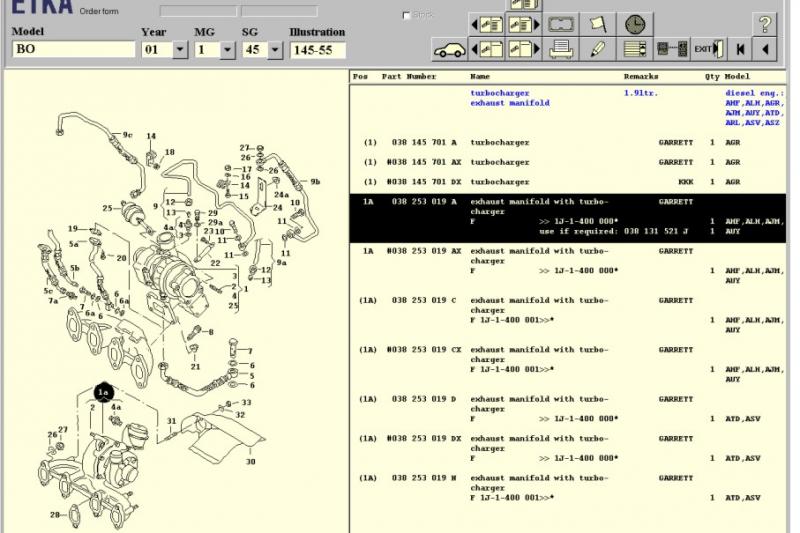
Task: Click the highlighted 1a position marker in diagram
Action: [104, 392]
